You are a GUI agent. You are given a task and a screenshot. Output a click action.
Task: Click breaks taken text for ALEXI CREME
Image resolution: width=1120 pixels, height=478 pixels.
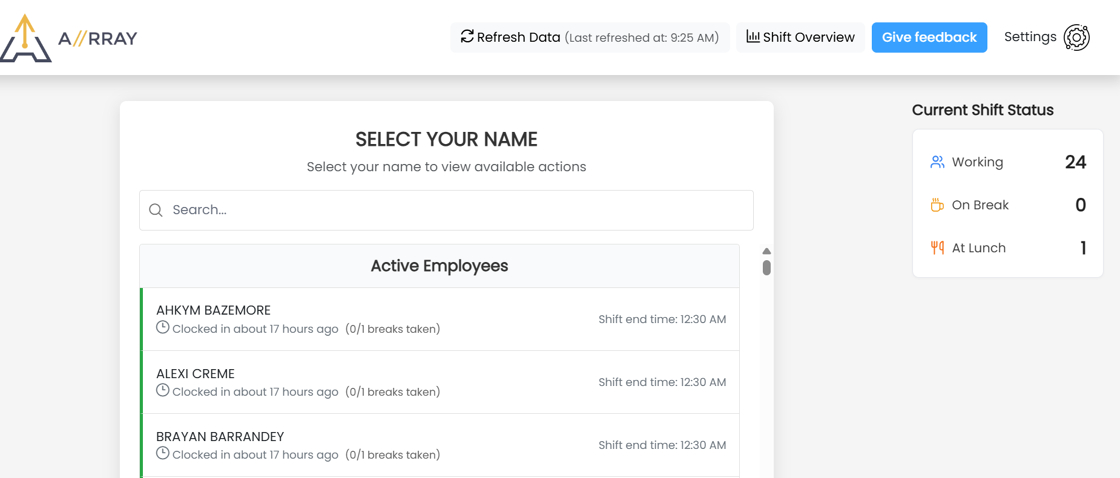tap(393, 392)
